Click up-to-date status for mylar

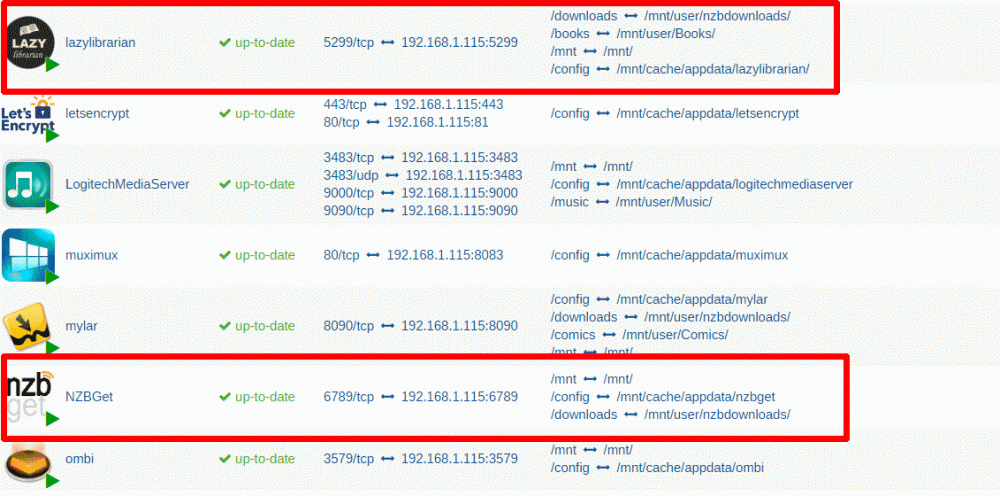[x=257, y=326]
